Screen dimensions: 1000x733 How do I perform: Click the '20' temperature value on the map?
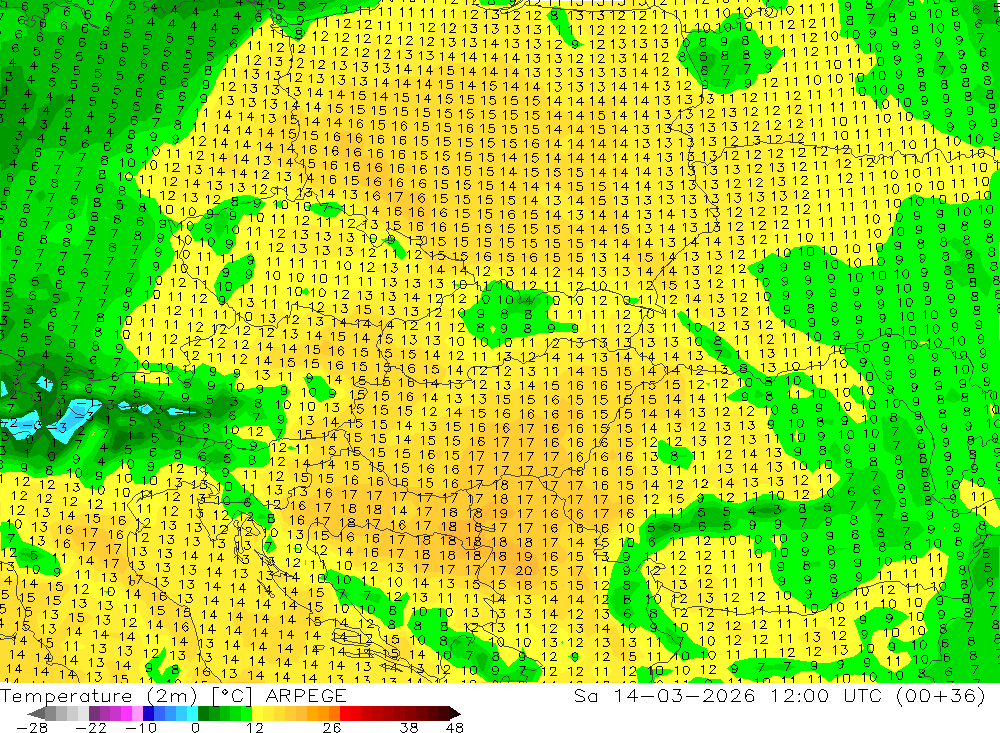[524, 571]
